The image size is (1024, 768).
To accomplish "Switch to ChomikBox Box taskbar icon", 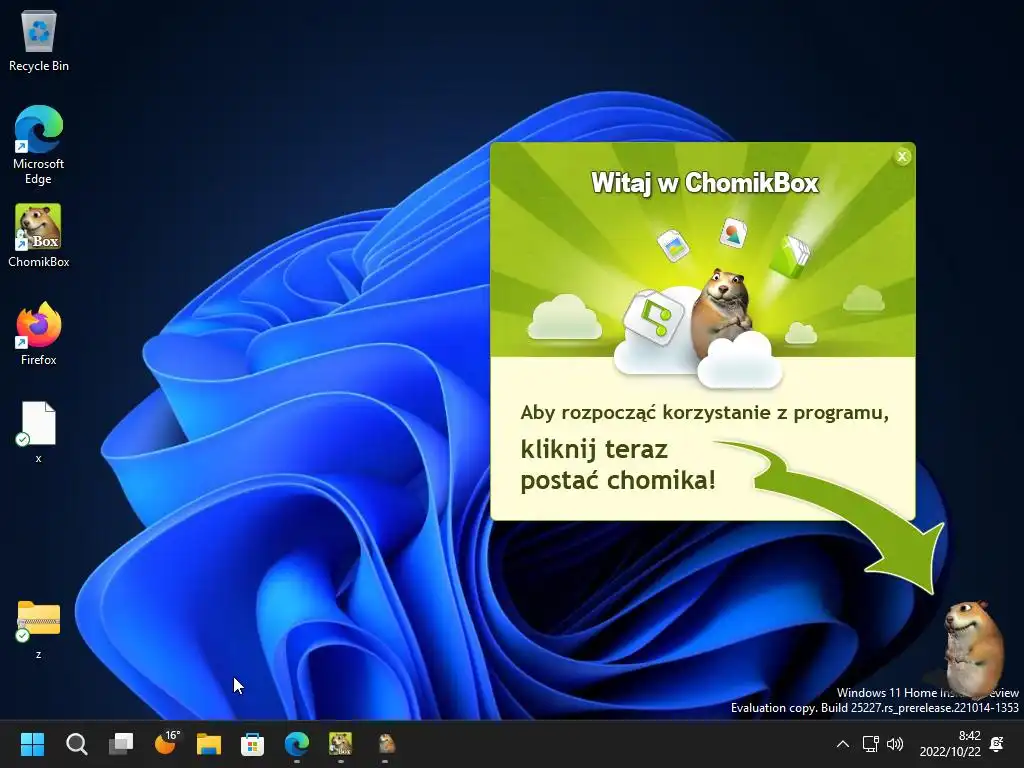I will (x=340, y=744).
